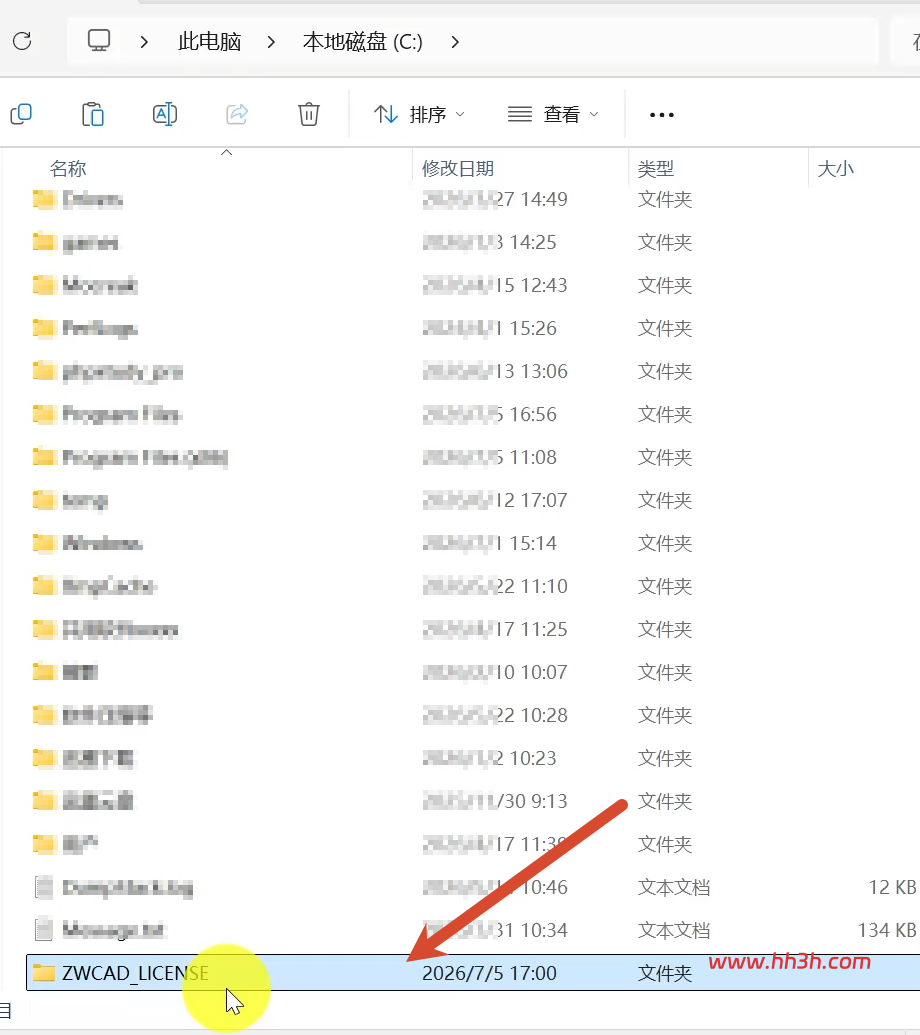Screen dimensions: 920x1035
Task: Click the Paste clipboard icon
Action: [93, 114]
